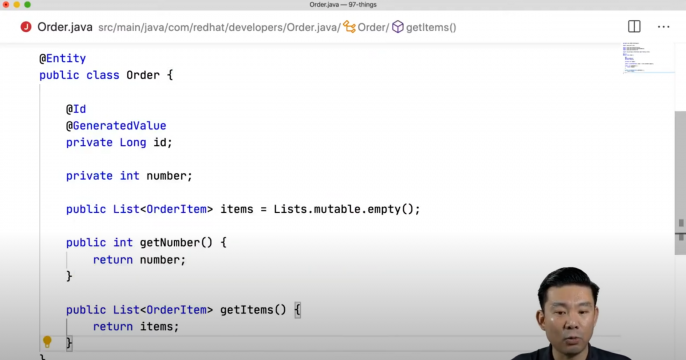Click the code minimap preview

(x=648, y=58)
